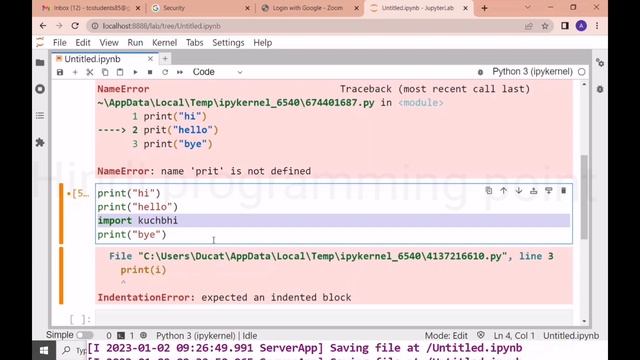Click the import kuchbhi code line
Viewport: 640px width, 360px height.
tap(333, 220)
